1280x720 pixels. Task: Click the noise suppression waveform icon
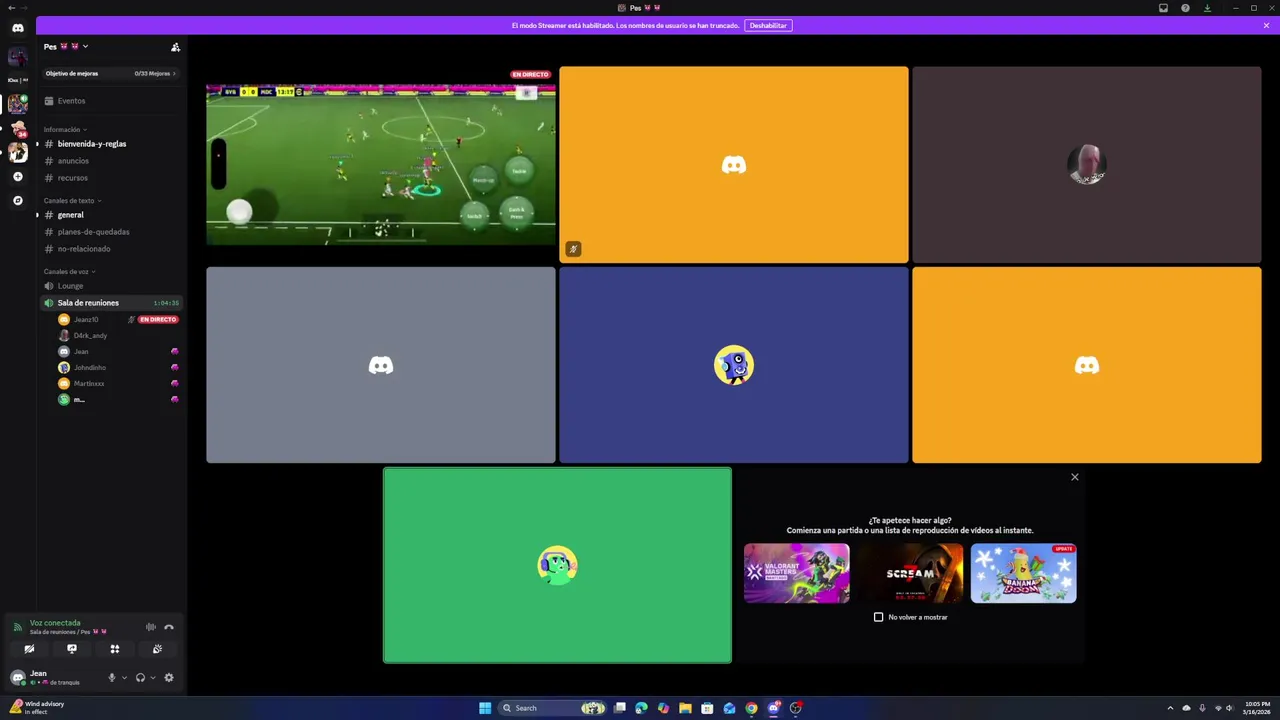[x=151, y=627]
